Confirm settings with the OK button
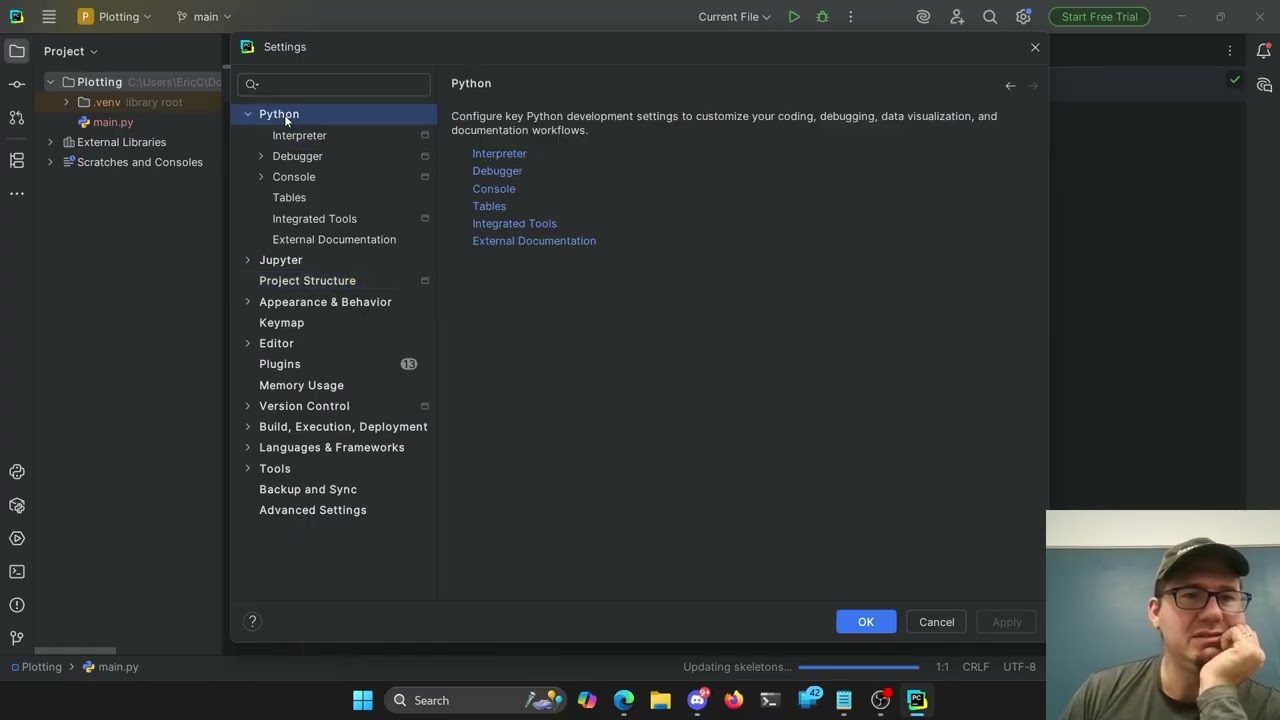 (866, 622)
